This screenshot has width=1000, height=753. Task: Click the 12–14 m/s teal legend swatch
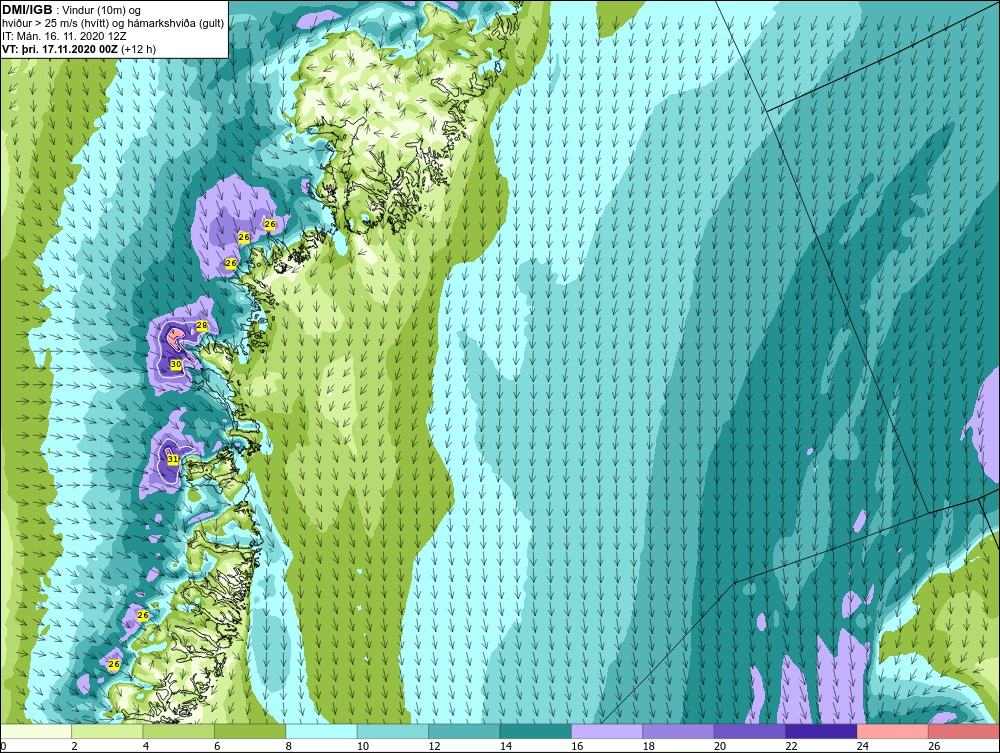pyautogui.click(x=464, y=731)
